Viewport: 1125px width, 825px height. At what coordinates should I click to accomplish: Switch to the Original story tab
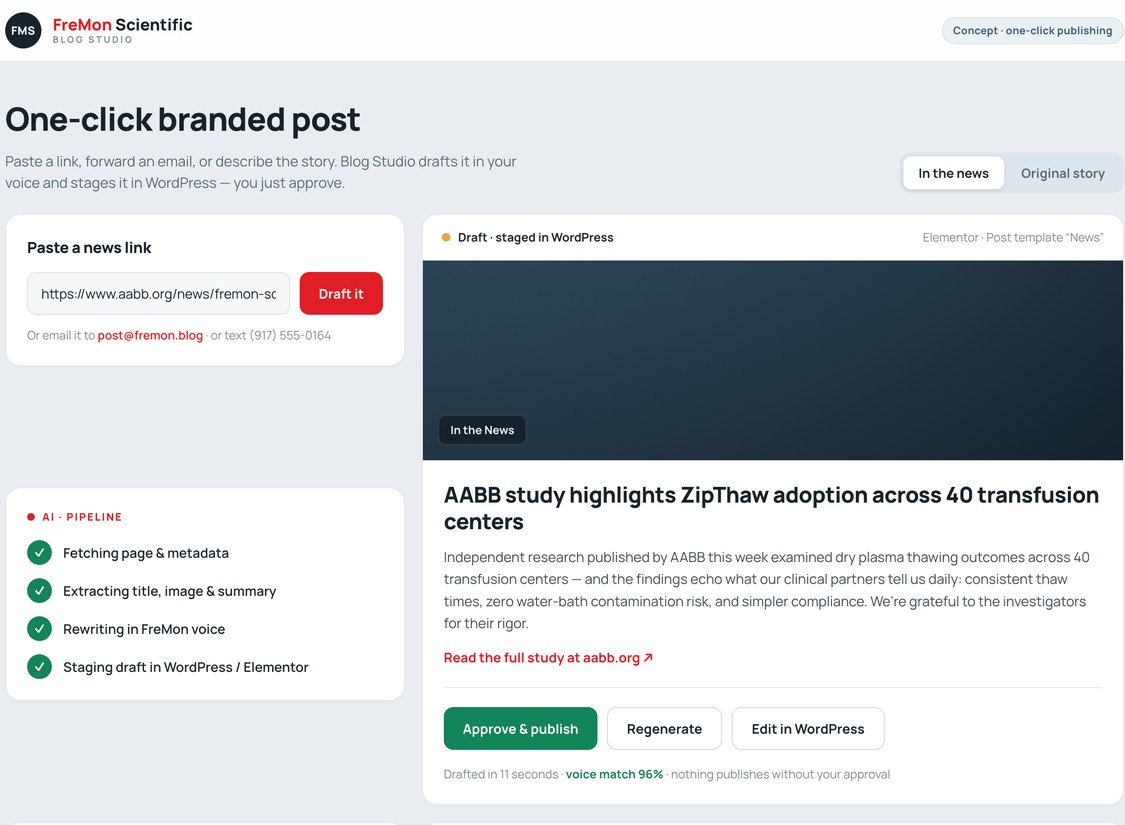pos(1063,173)
